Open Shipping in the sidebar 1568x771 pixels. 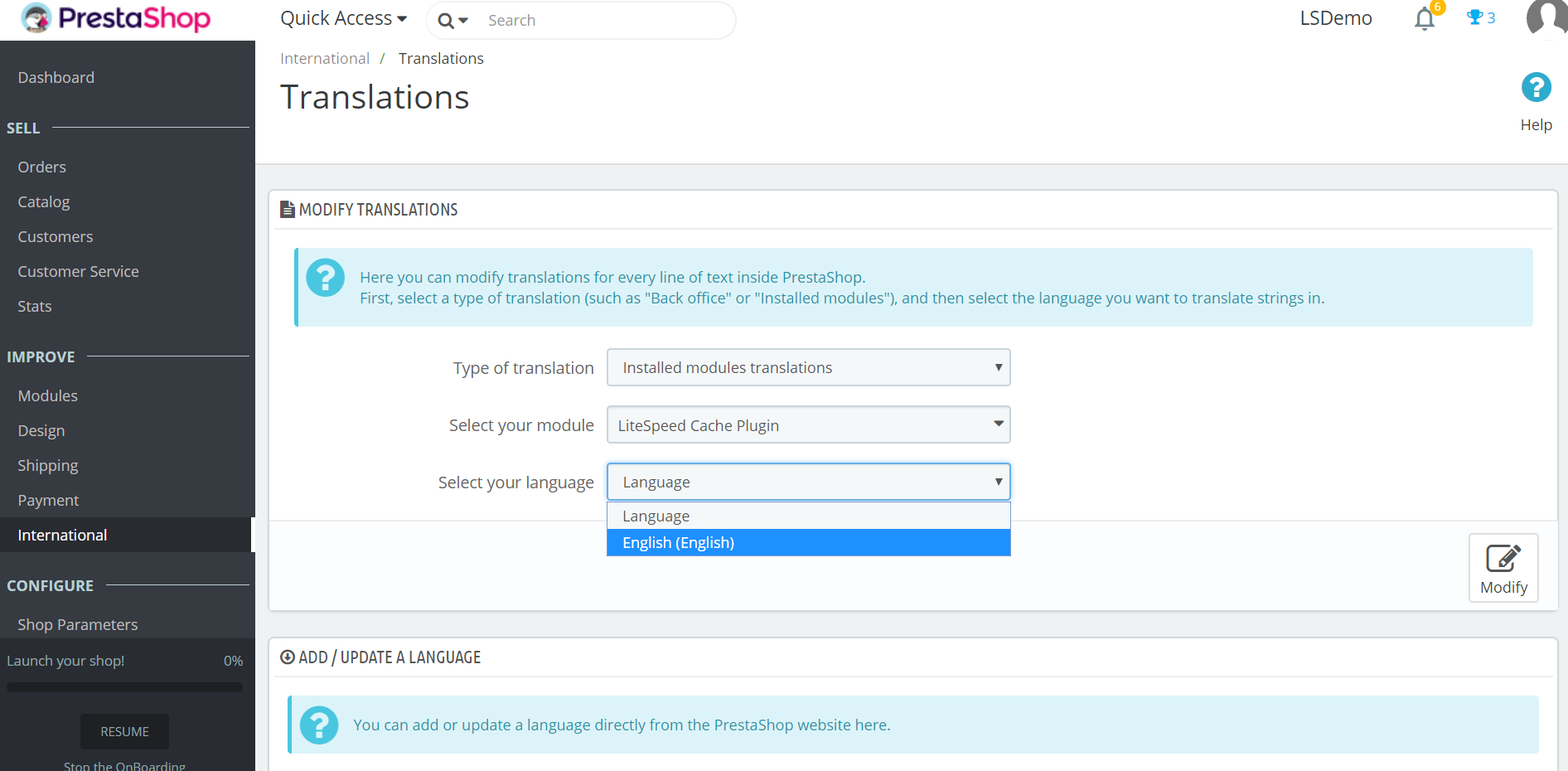48,465
